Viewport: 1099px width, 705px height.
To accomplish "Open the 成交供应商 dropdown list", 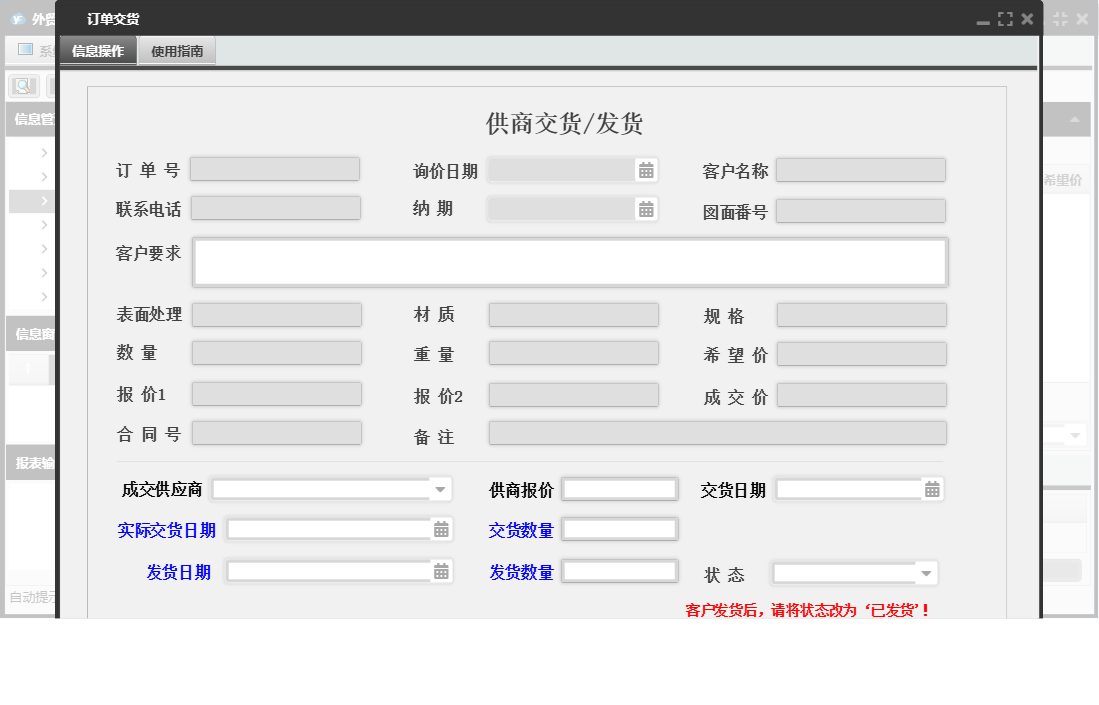I will point(439,489).
